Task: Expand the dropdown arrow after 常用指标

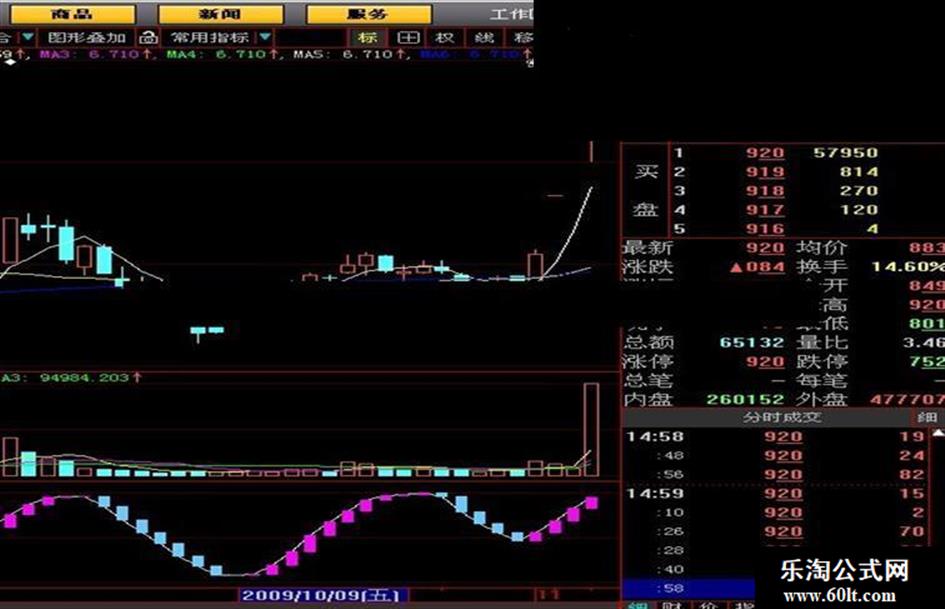Action: (265, 37)
